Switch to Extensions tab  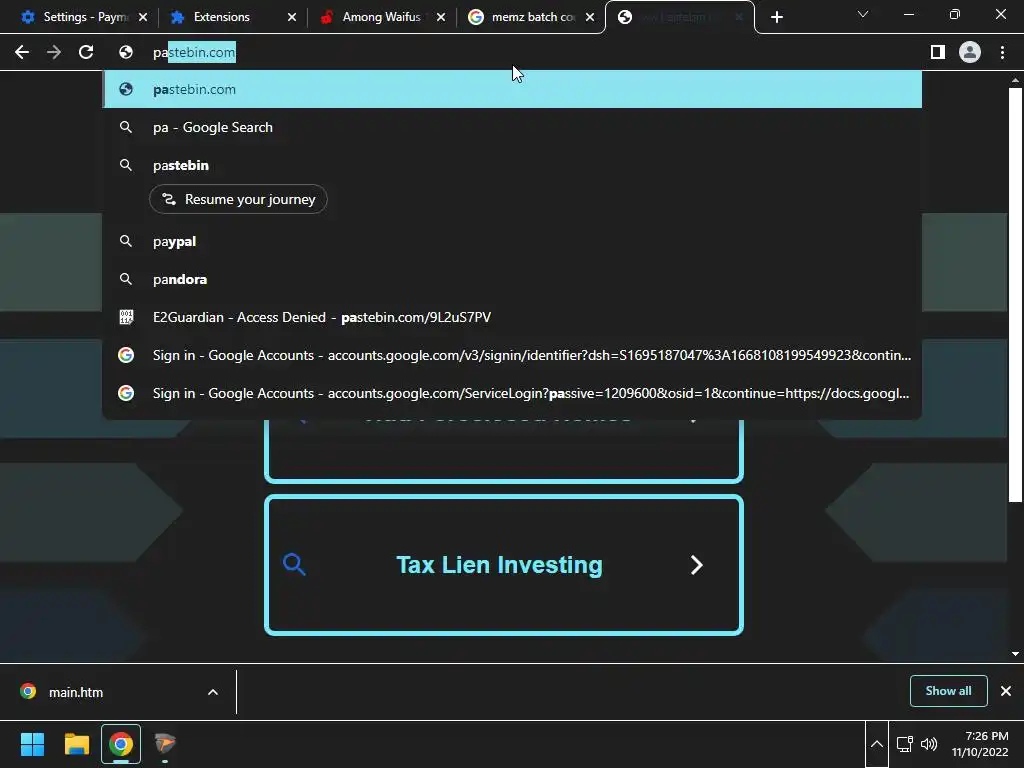[x=222, y=17]
